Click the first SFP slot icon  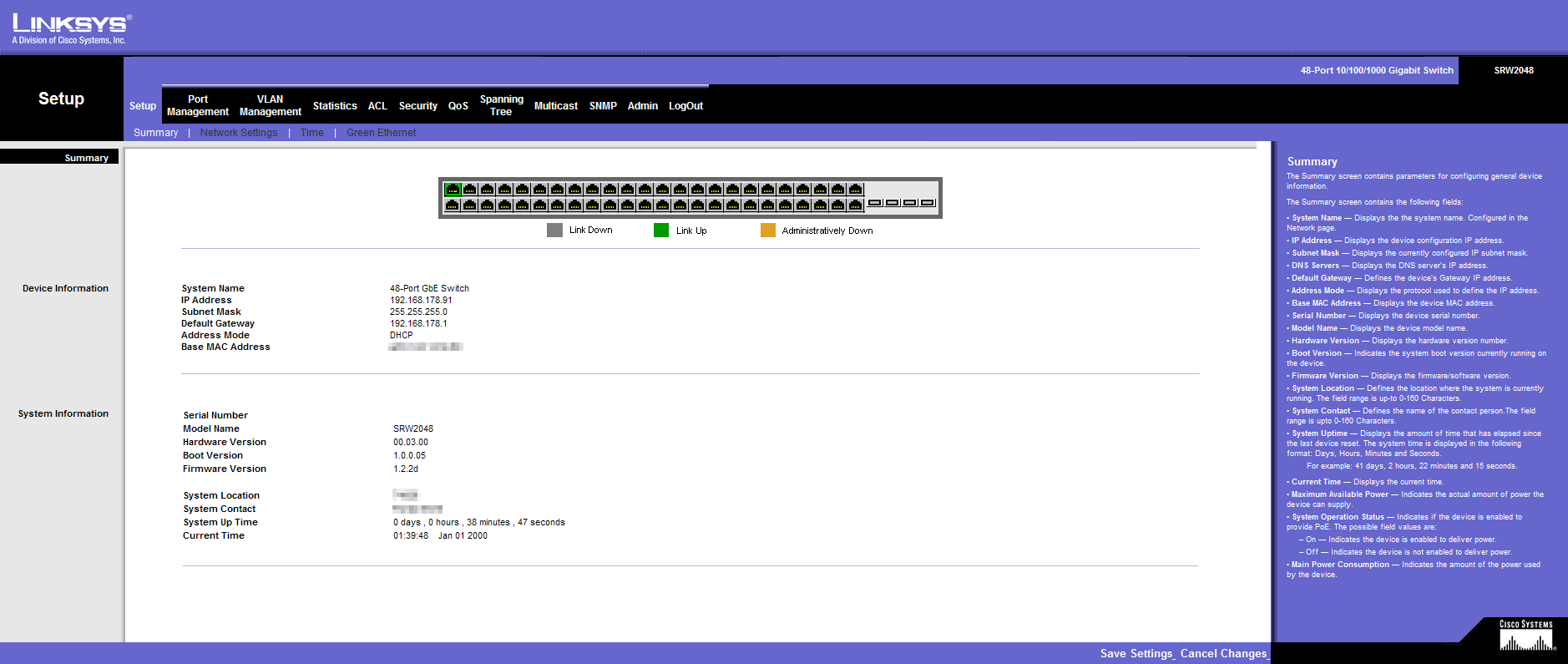click(874, 203)
